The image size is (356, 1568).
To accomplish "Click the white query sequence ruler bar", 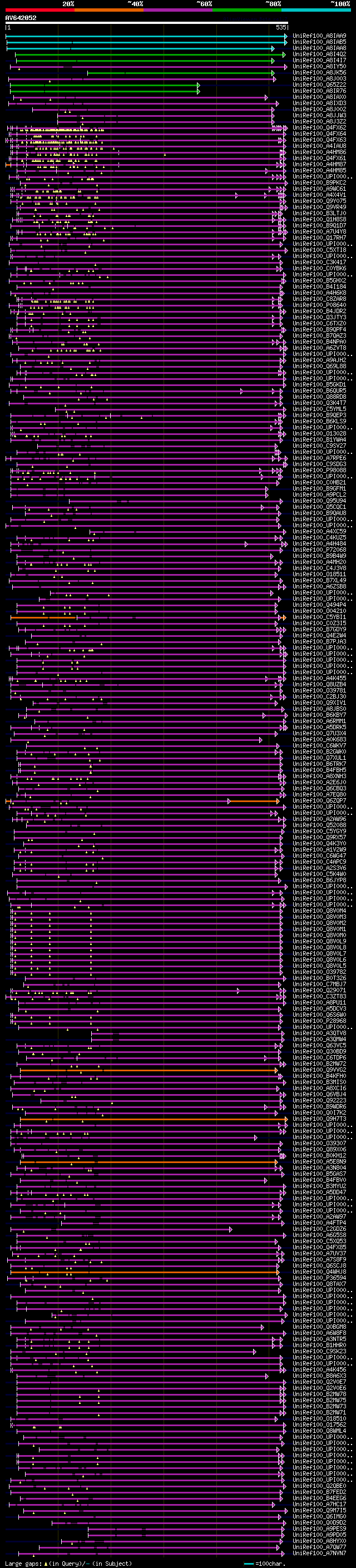I will pos(147,23).
